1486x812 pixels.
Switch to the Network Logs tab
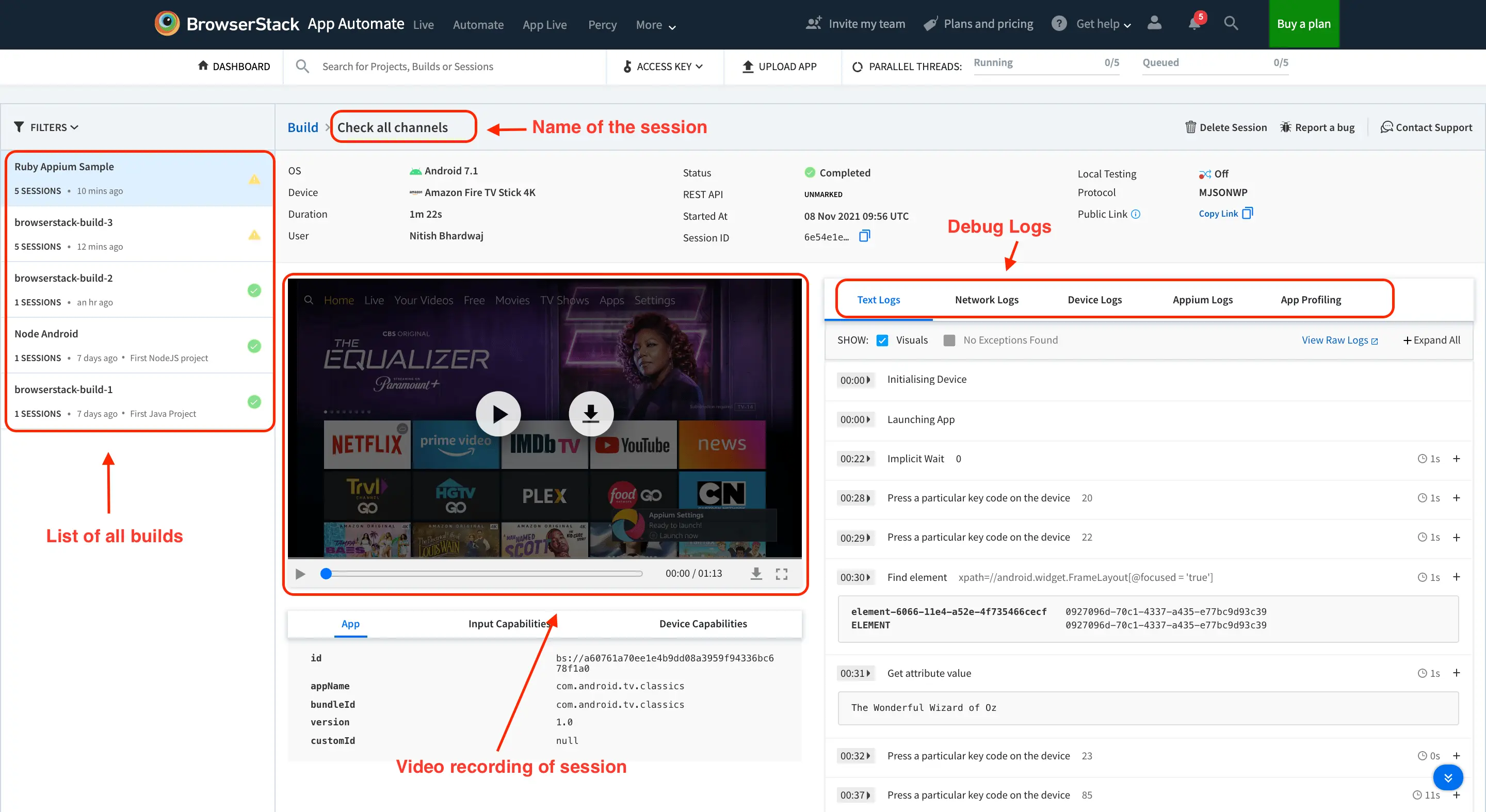987,299
